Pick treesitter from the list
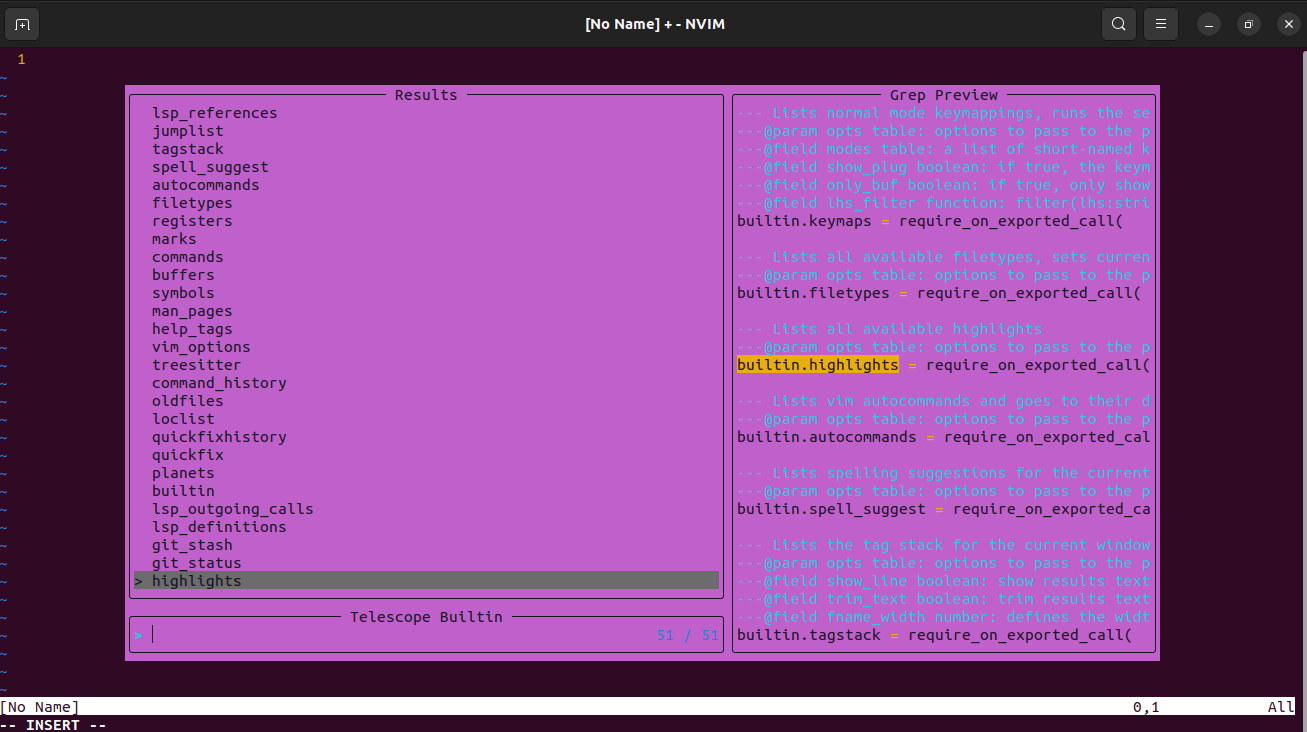Screen dimensions: 1307x732 click(x=197, y=365)
